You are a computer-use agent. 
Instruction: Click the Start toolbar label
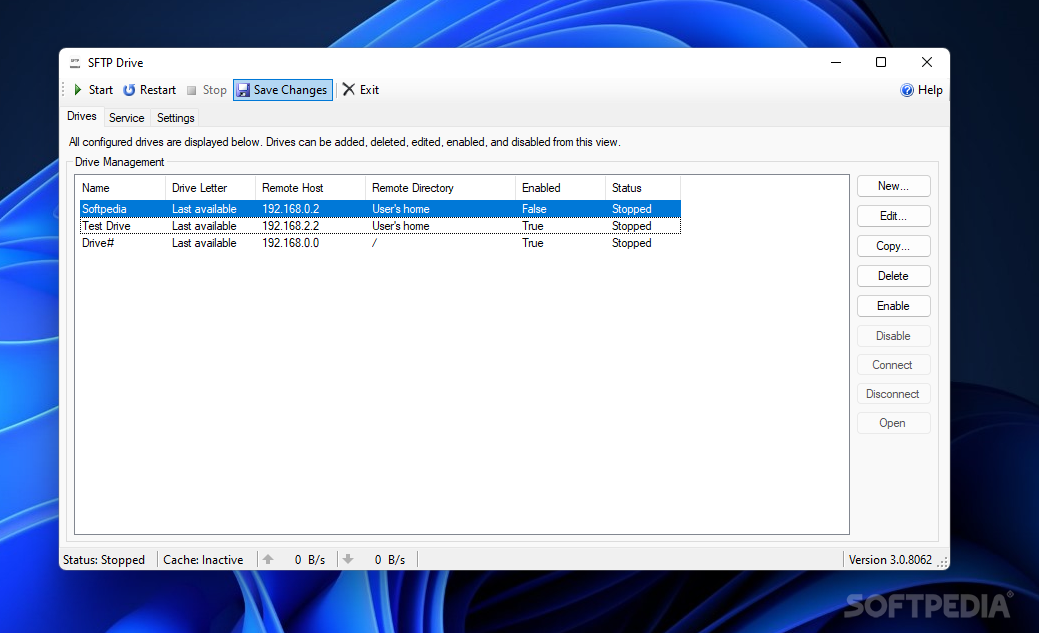pos(101,89)
